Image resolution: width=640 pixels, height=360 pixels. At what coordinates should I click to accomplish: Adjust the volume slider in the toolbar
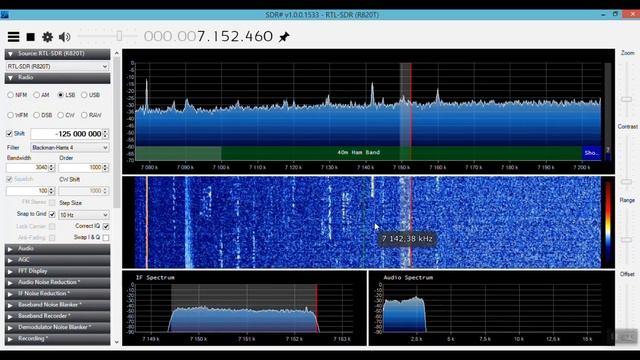tap(119, 36)
